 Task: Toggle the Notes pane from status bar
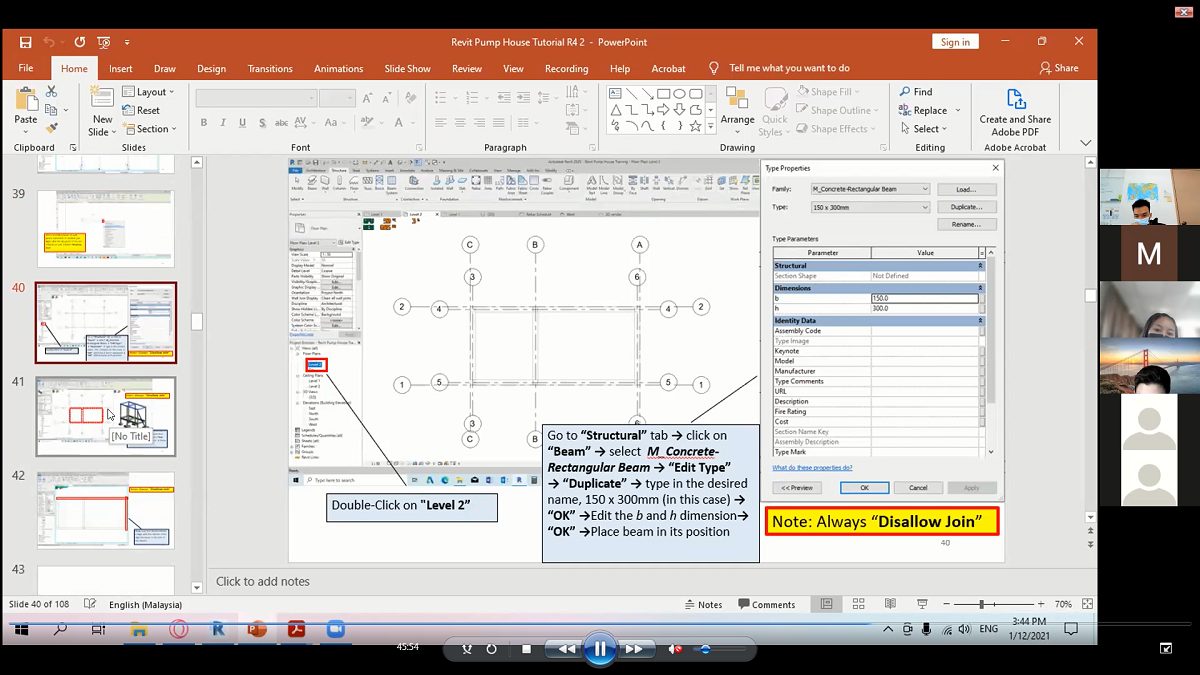(x=703, y=604)
